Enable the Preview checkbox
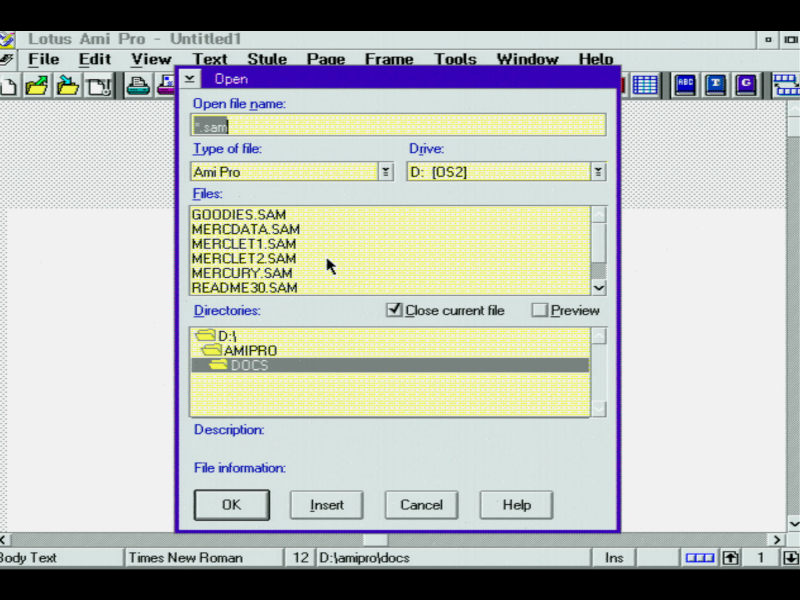 coord(539,310)
